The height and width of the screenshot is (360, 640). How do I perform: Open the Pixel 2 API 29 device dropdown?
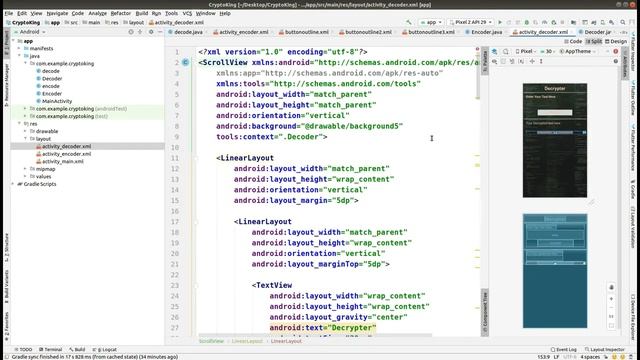(470, 22)
